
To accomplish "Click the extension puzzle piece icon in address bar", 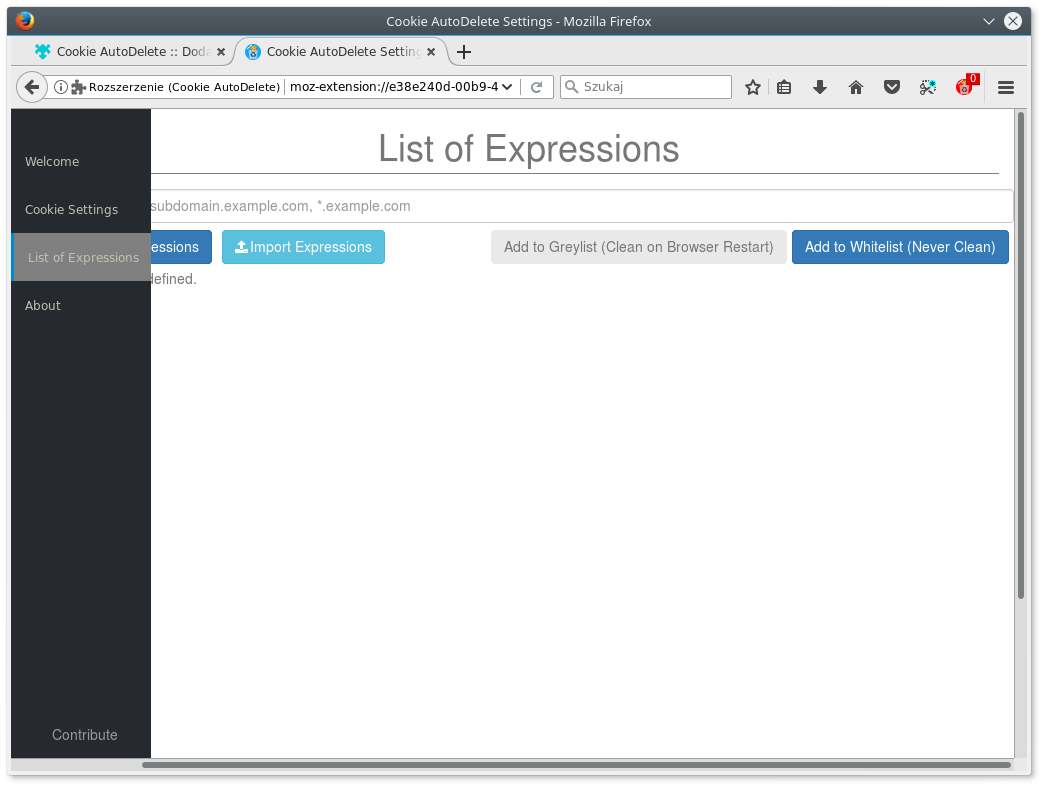I will tap(79, 87).
